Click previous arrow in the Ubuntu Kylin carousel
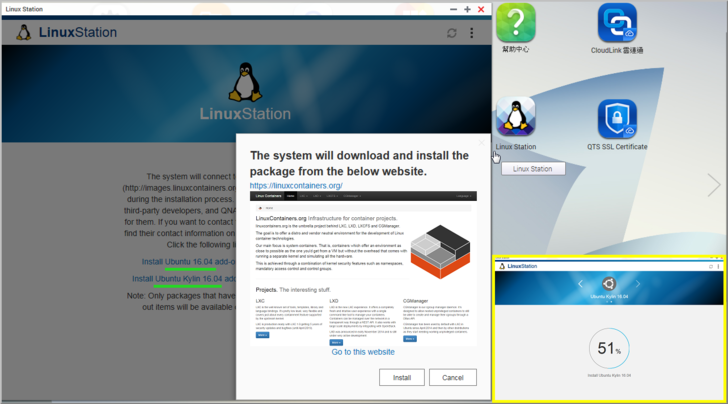 580,283
